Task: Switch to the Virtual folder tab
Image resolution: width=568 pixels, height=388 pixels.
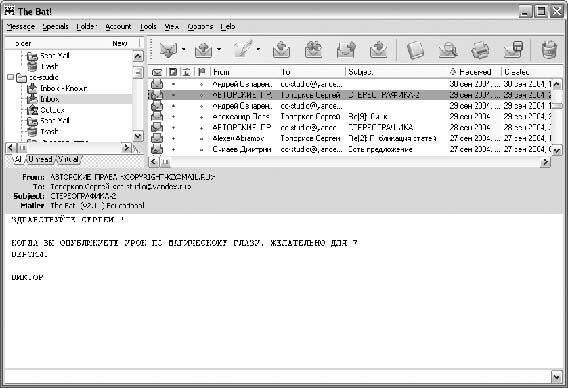Action: 68,159
